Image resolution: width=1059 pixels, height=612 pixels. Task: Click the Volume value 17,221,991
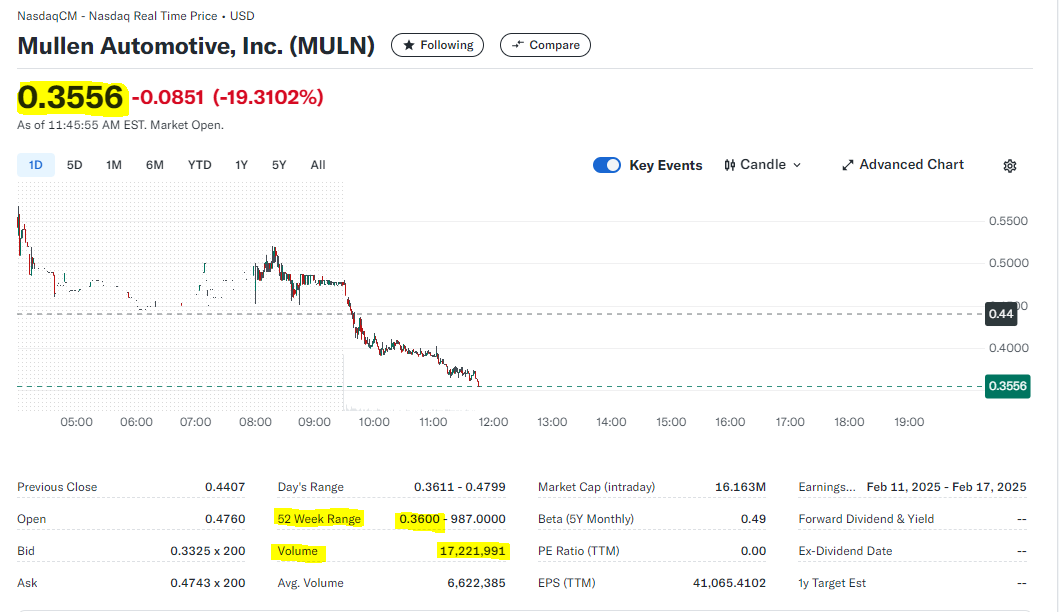tap(472, 551)
